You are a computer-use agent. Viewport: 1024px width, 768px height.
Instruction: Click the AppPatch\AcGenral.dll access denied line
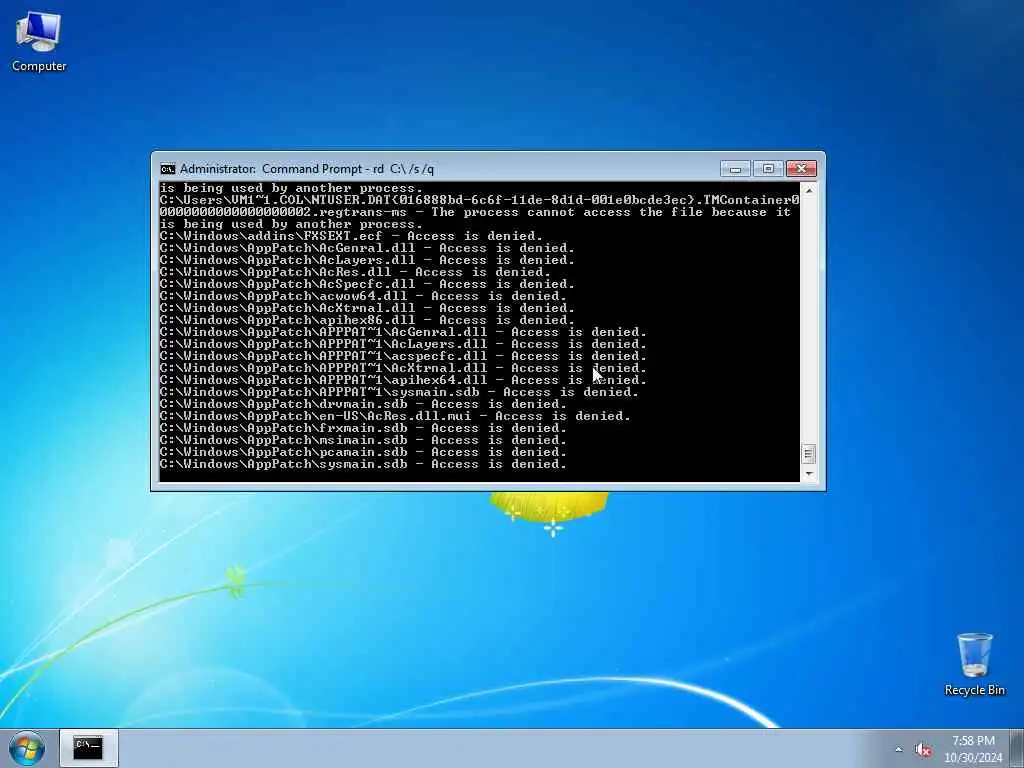367,248
